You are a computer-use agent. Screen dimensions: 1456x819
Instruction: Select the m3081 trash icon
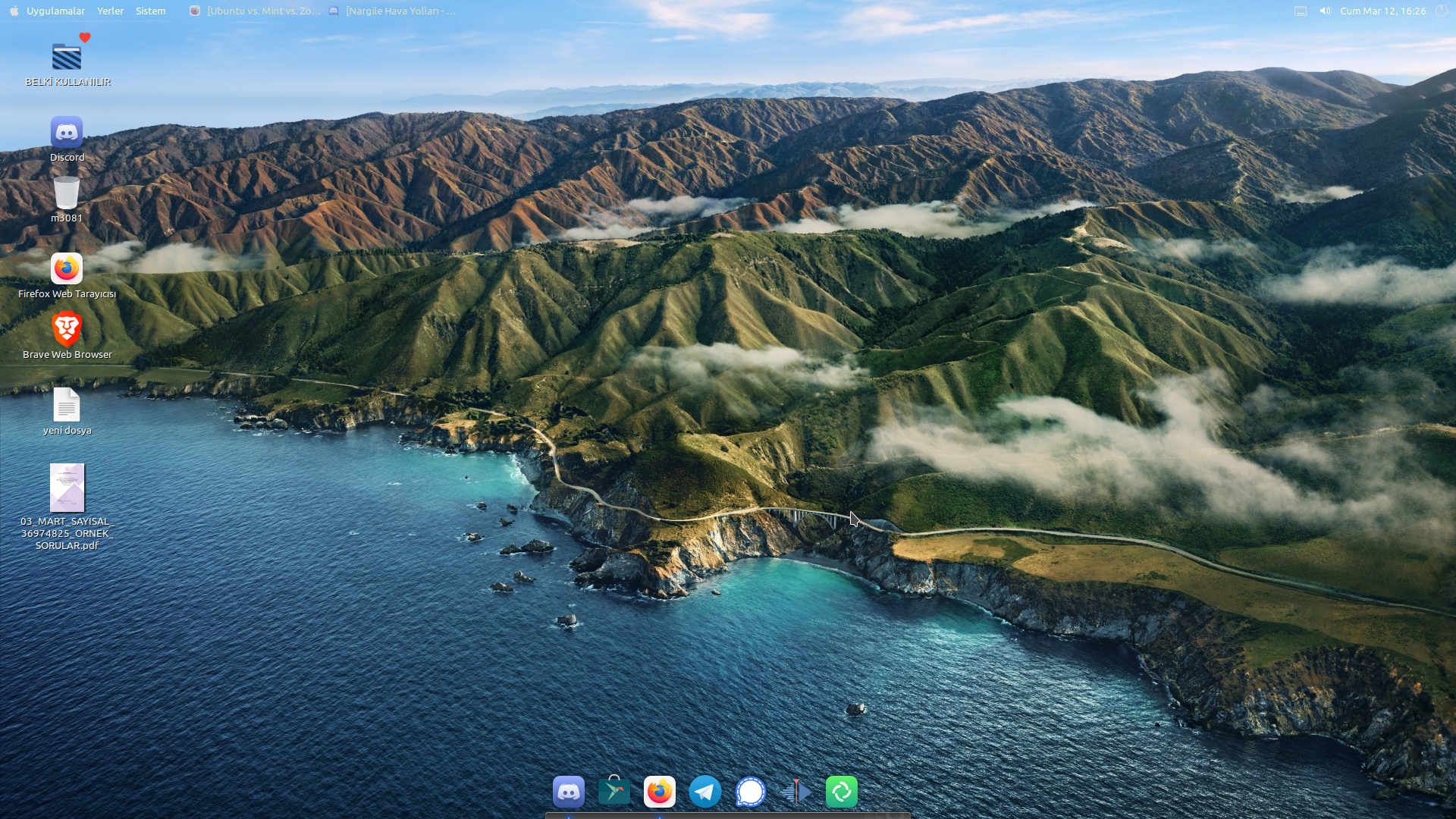[67, 193]
